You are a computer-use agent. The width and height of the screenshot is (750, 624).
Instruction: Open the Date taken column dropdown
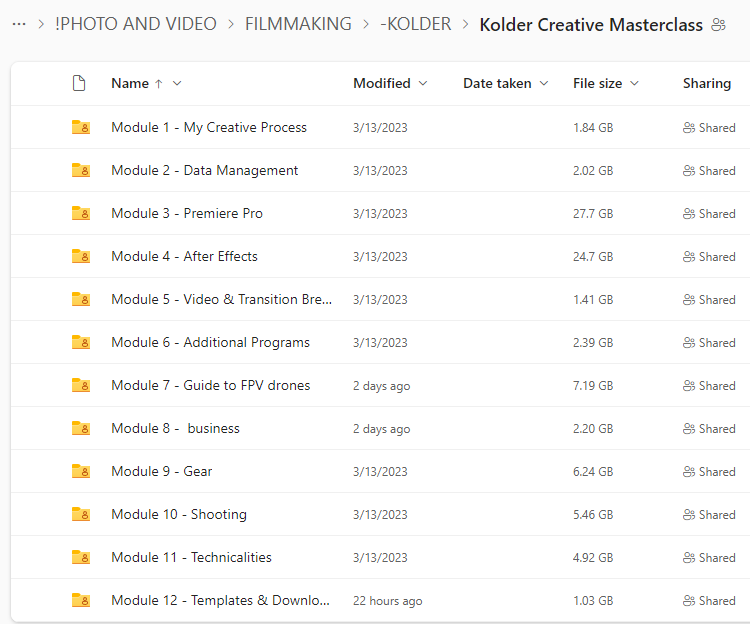click(544, 83)
